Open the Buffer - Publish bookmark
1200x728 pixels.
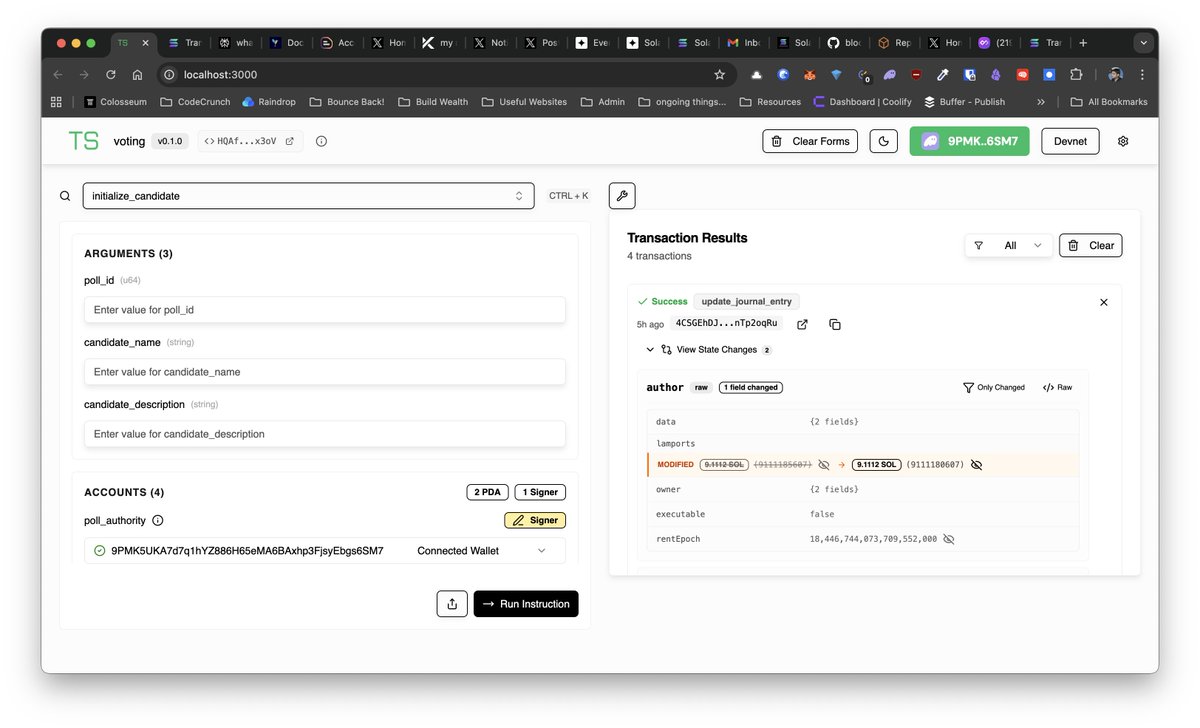coord(965,102)
